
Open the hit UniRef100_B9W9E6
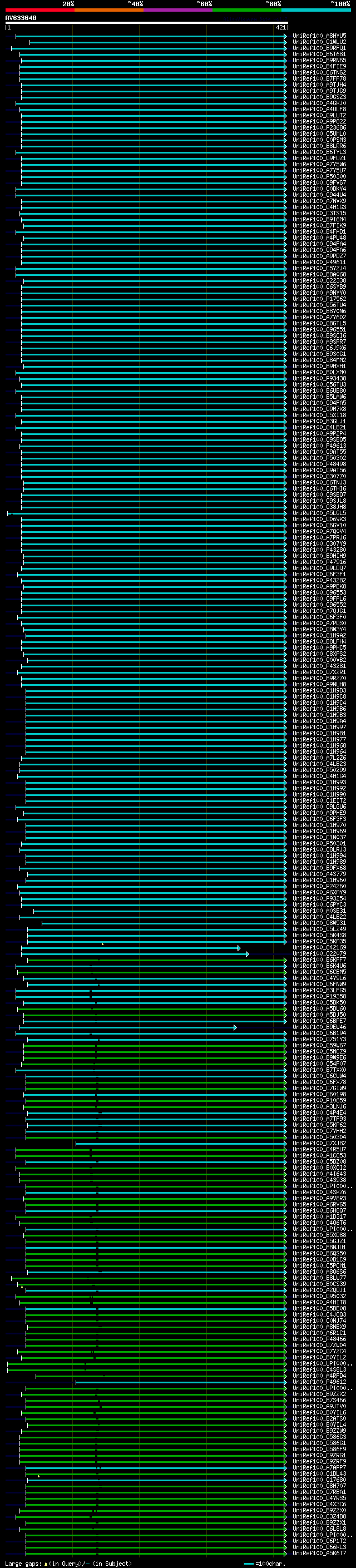(x=319, y=1058)
